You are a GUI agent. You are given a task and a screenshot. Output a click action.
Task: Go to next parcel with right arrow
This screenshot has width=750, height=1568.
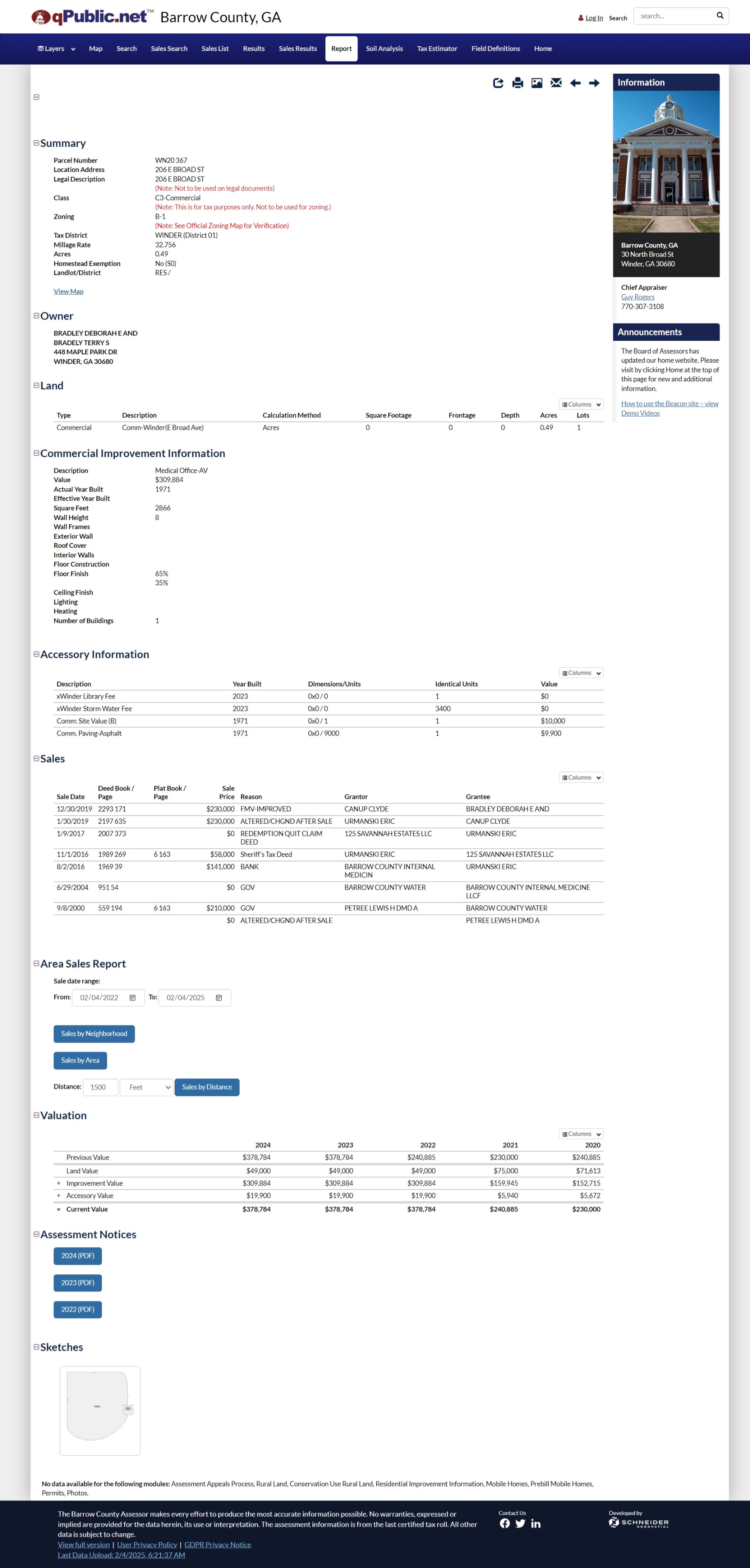point(594,83)
